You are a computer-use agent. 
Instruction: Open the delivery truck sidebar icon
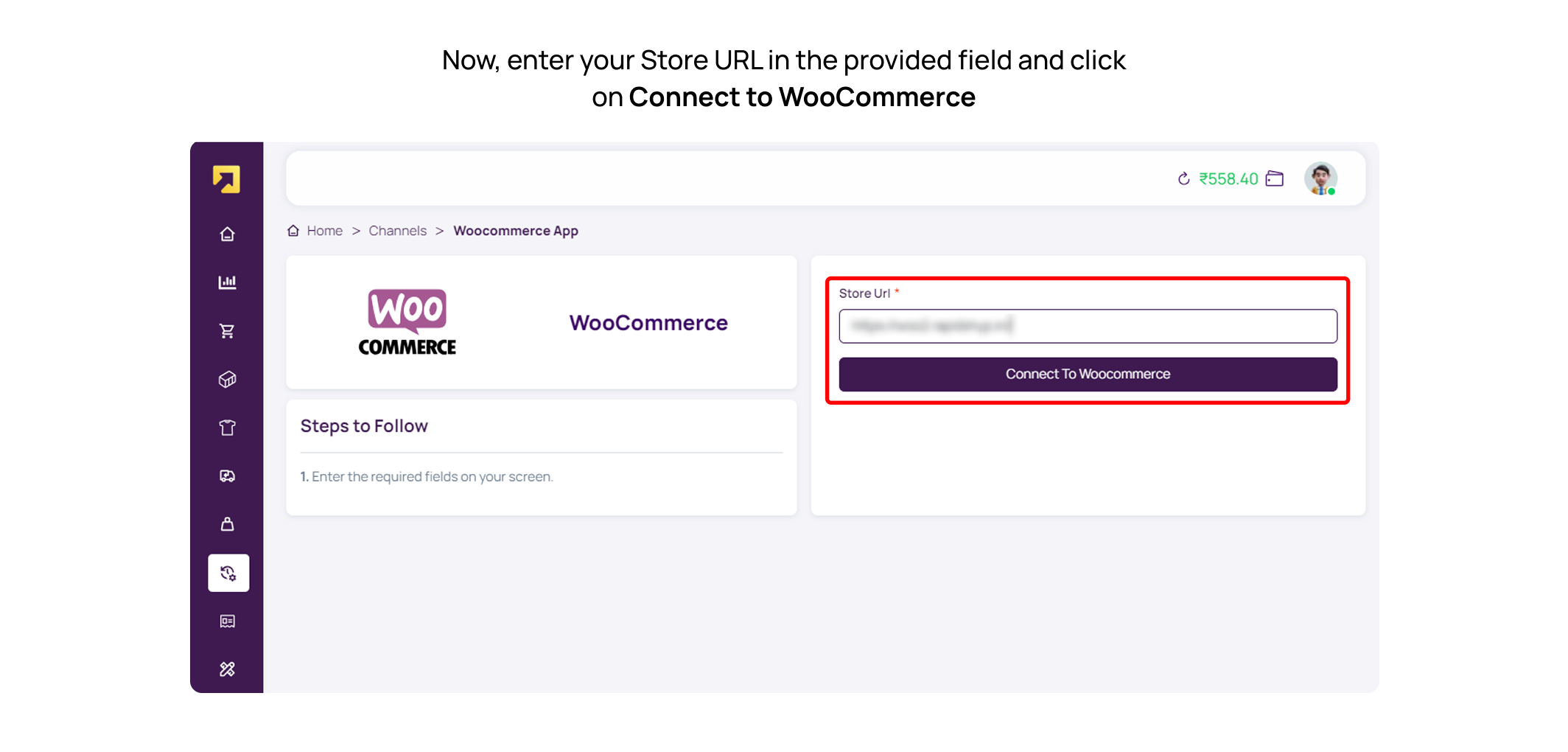(x=227, y=476)
